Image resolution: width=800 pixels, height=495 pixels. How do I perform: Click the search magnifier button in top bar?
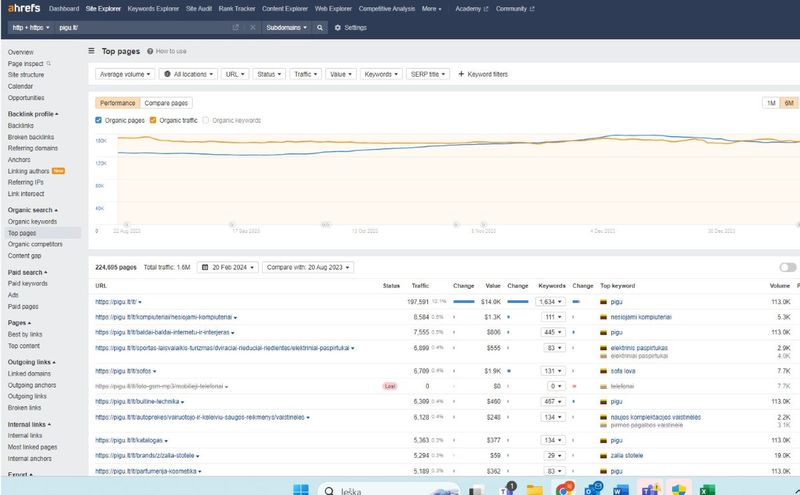tap(320, 28)
